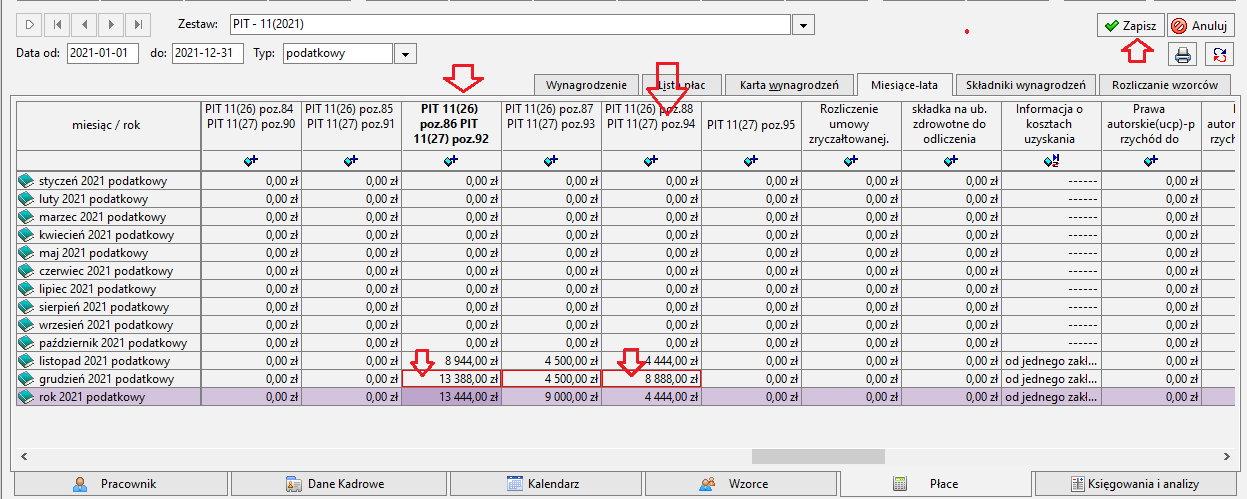Click formula icon under poz.86 column header
Viewport: 1247px width, 499px height.
pos(451,160)
